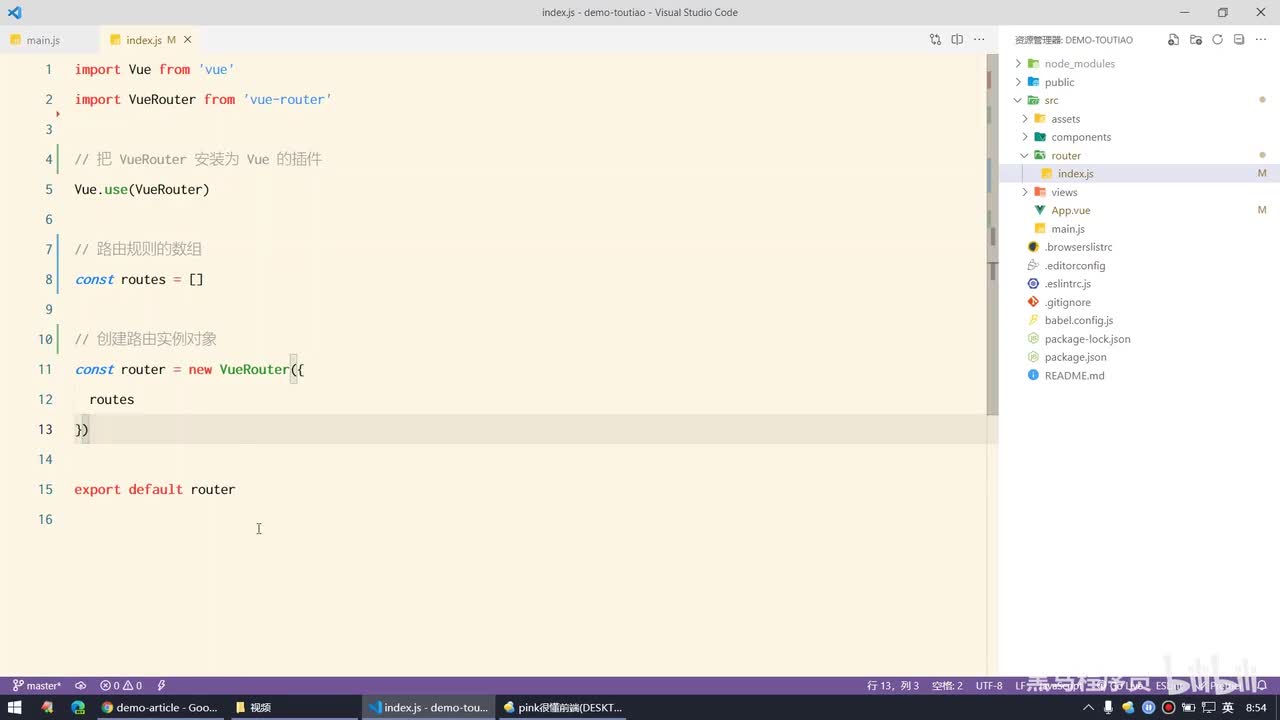Open editor more actions ellipsis

tap(979, 40)
